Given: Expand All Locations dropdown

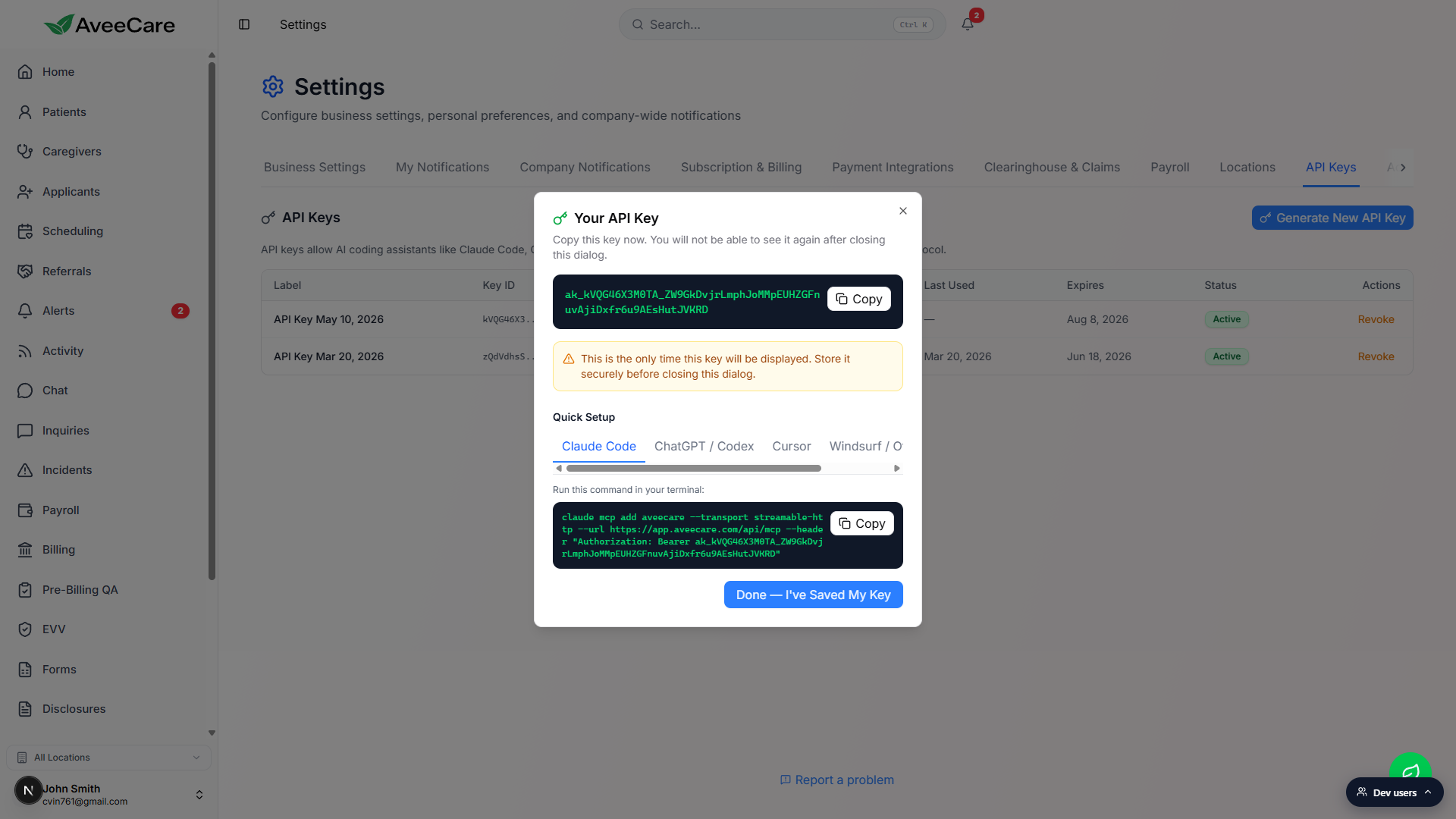Looking at the screenshot, I should click(x=108, y=758).
